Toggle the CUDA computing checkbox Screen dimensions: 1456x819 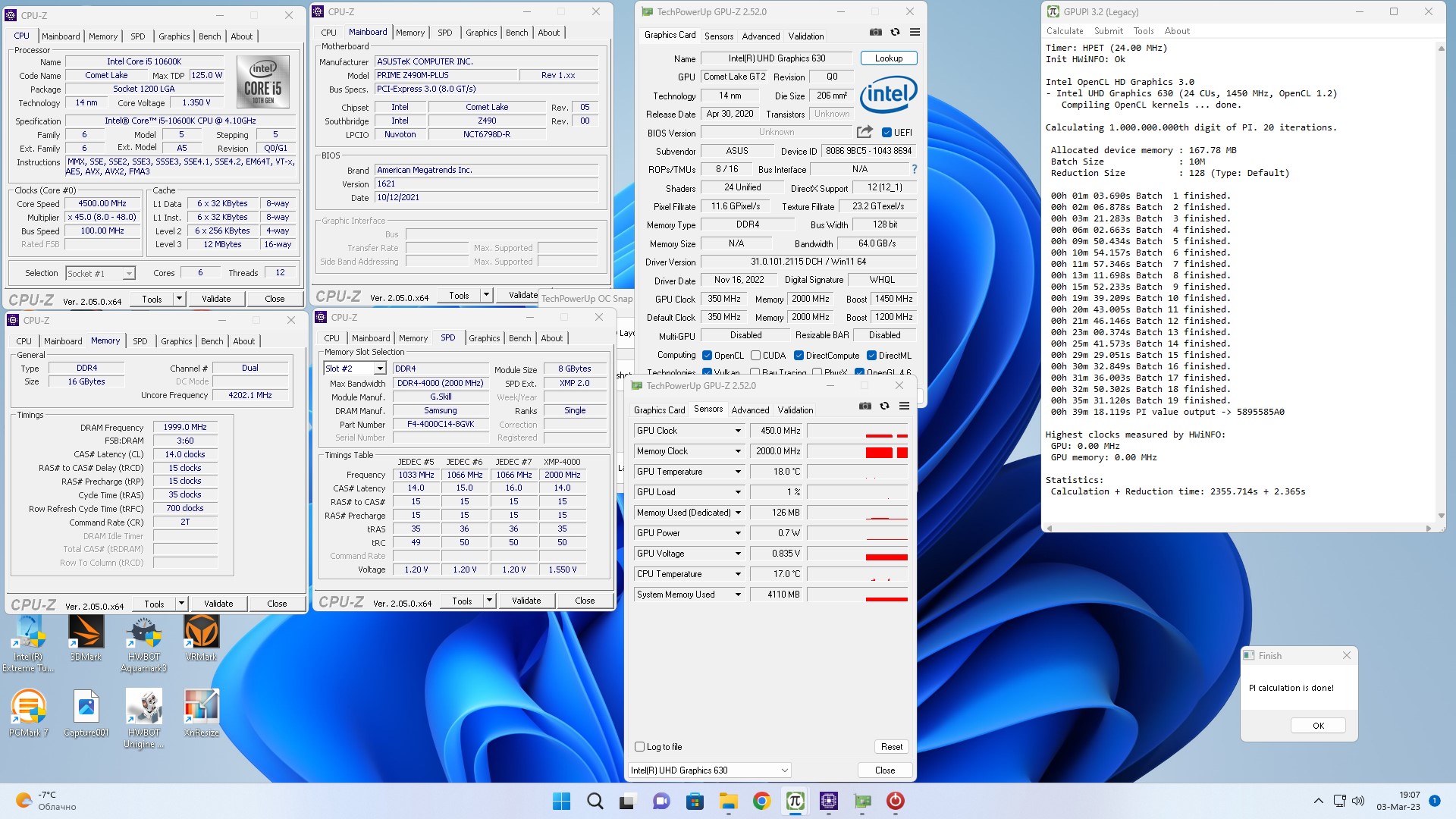pyautogui.click(x=755, y=355)
